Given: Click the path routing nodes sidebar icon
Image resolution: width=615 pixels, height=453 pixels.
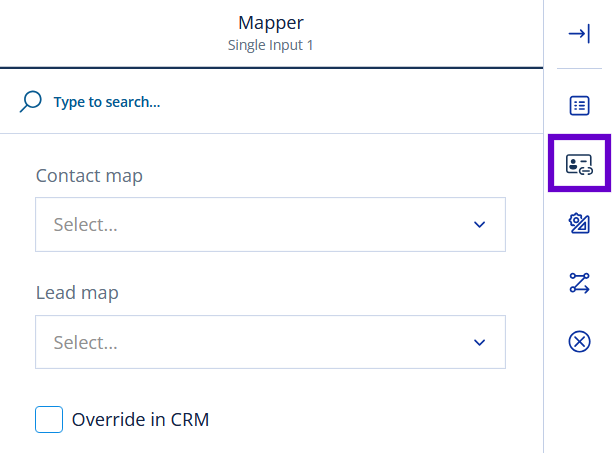Looking at the screenshot, I should pos(579,283).
